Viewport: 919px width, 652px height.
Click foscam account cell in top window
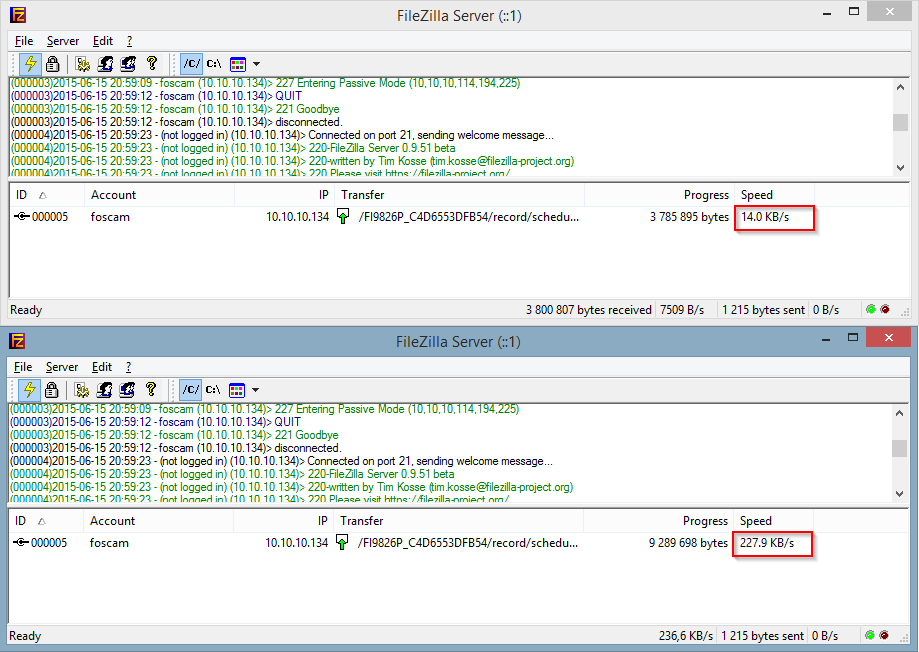tap(110, 217)
